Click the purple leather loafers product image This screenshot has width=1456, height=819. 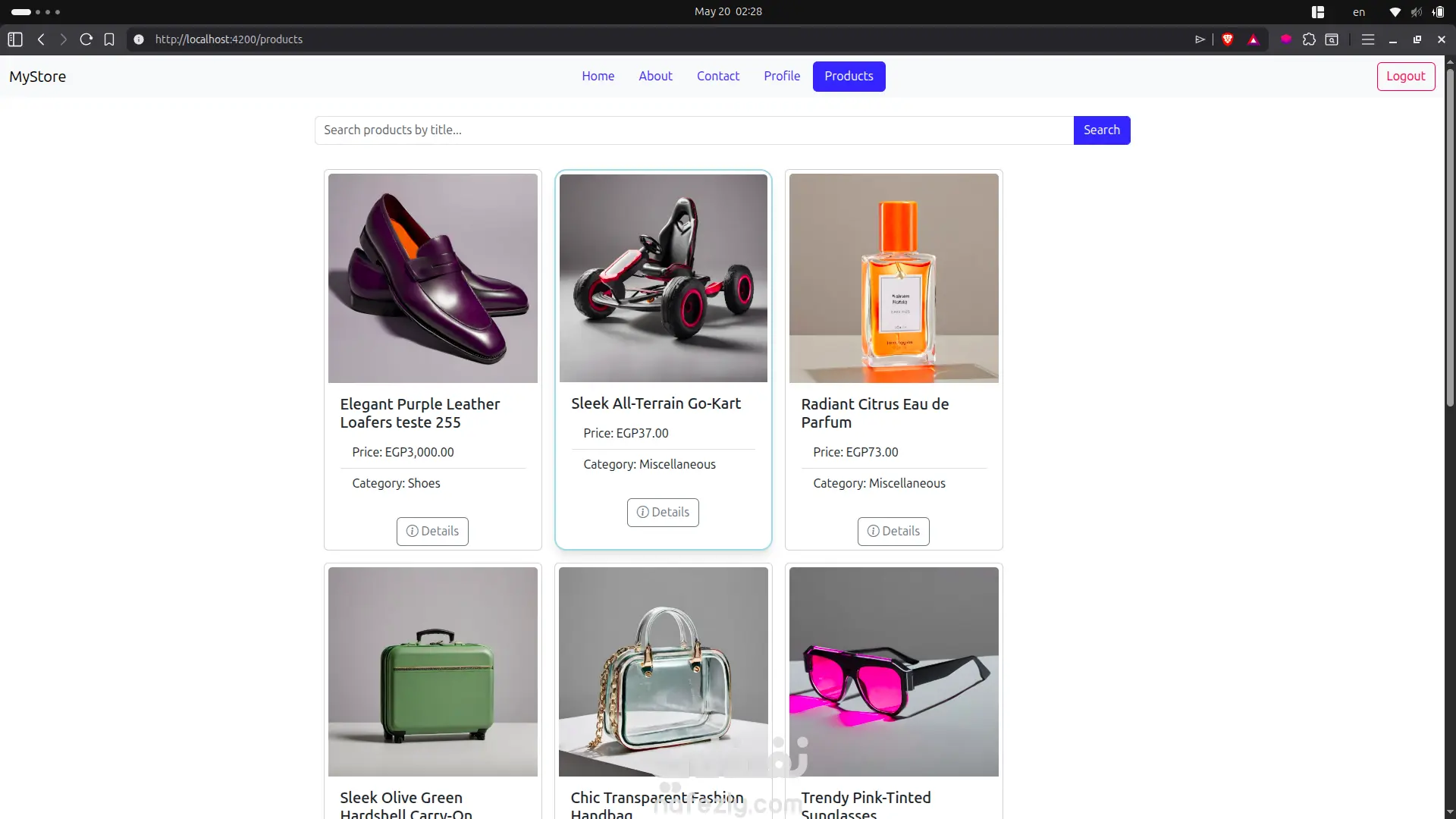433,278
